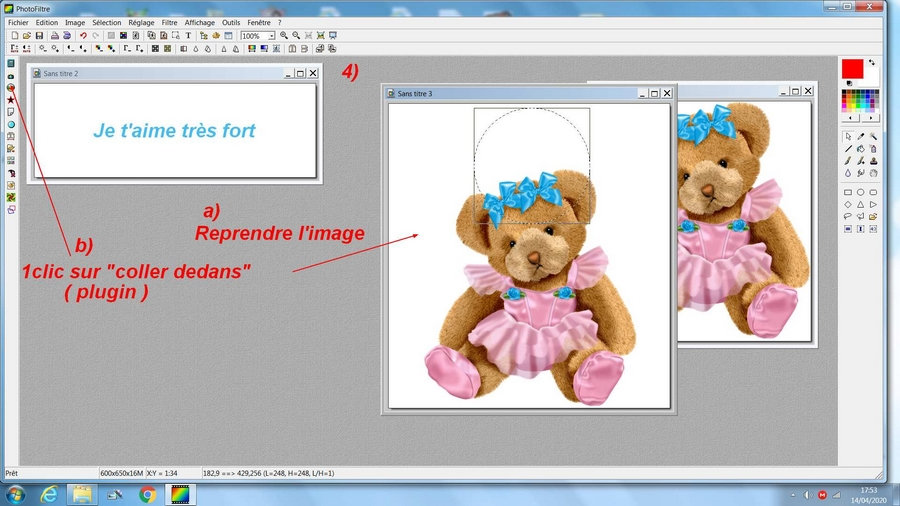Open the ? help menu
Screen dimensions: 900x506
pos(280,22)
